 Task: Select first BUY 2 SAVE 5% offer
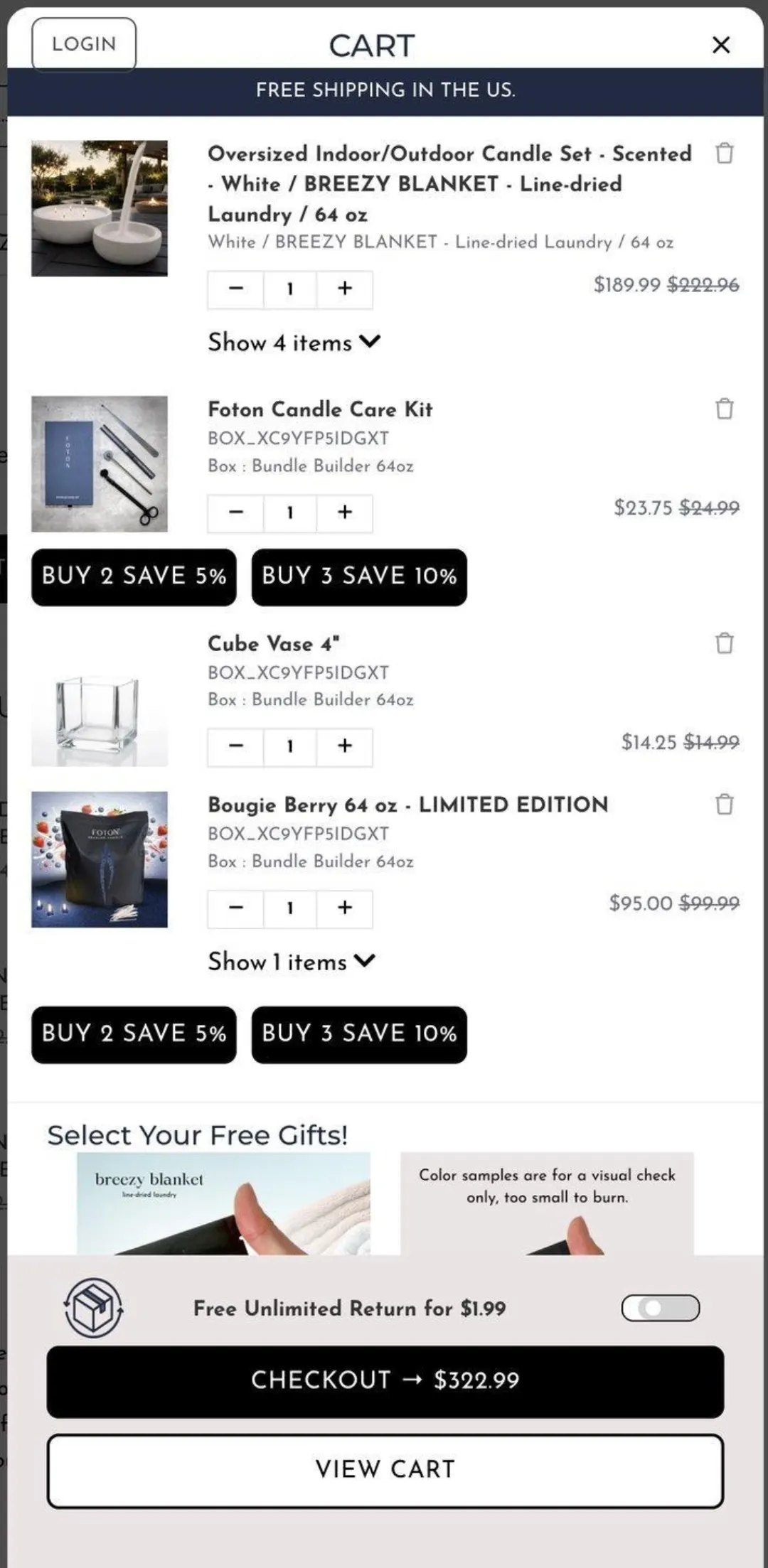134,576
